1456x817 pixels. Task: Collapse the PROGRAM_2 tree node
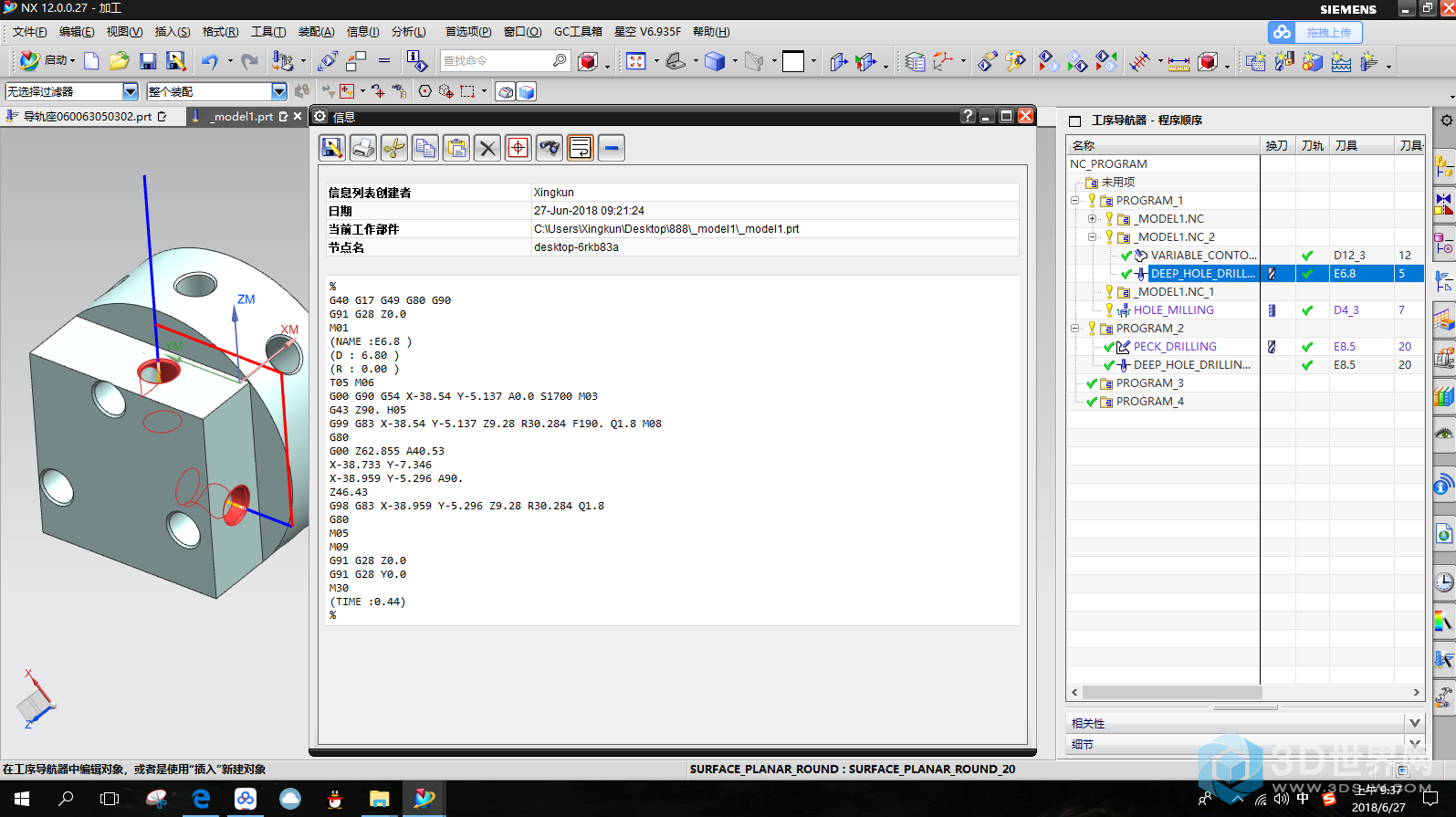point(1074,328)
